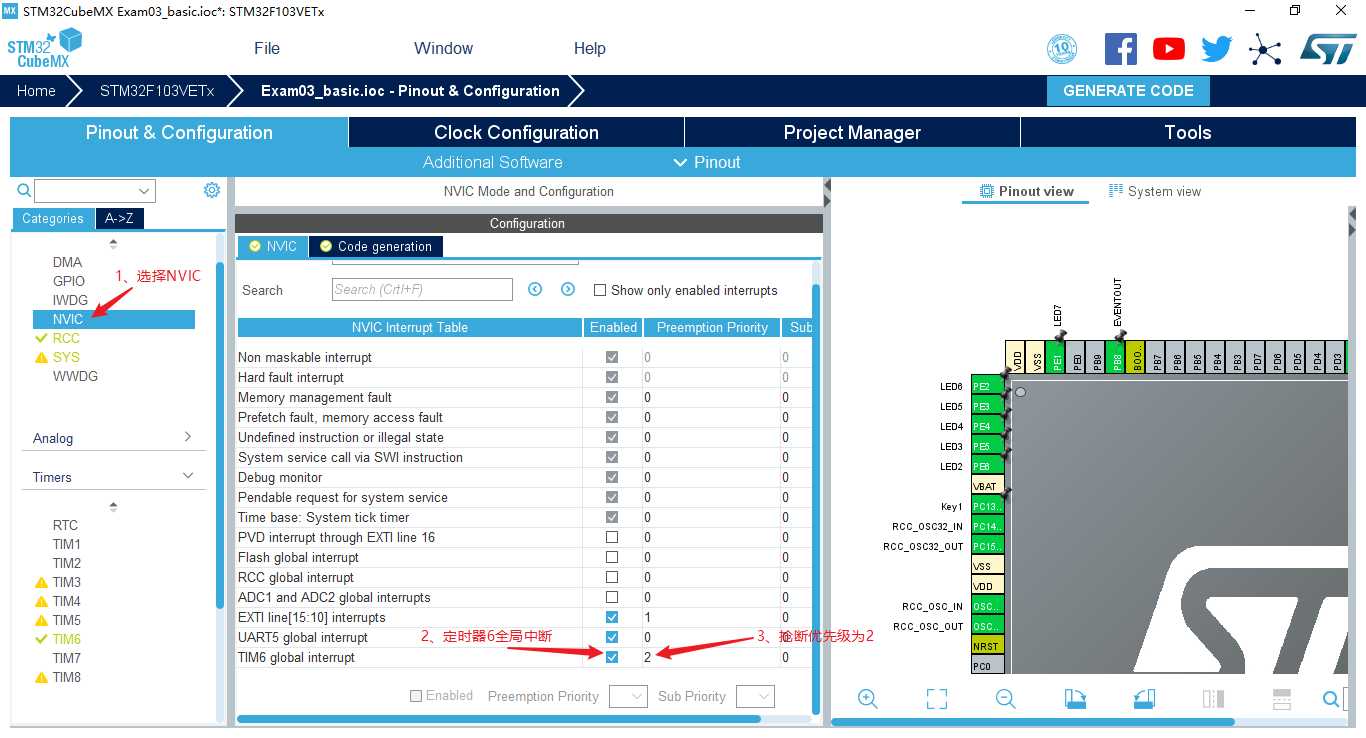The width and height of the screenshot is (1366, 738).
Task: Open the ST YouTube channel icon
Action: point(1168,49)
